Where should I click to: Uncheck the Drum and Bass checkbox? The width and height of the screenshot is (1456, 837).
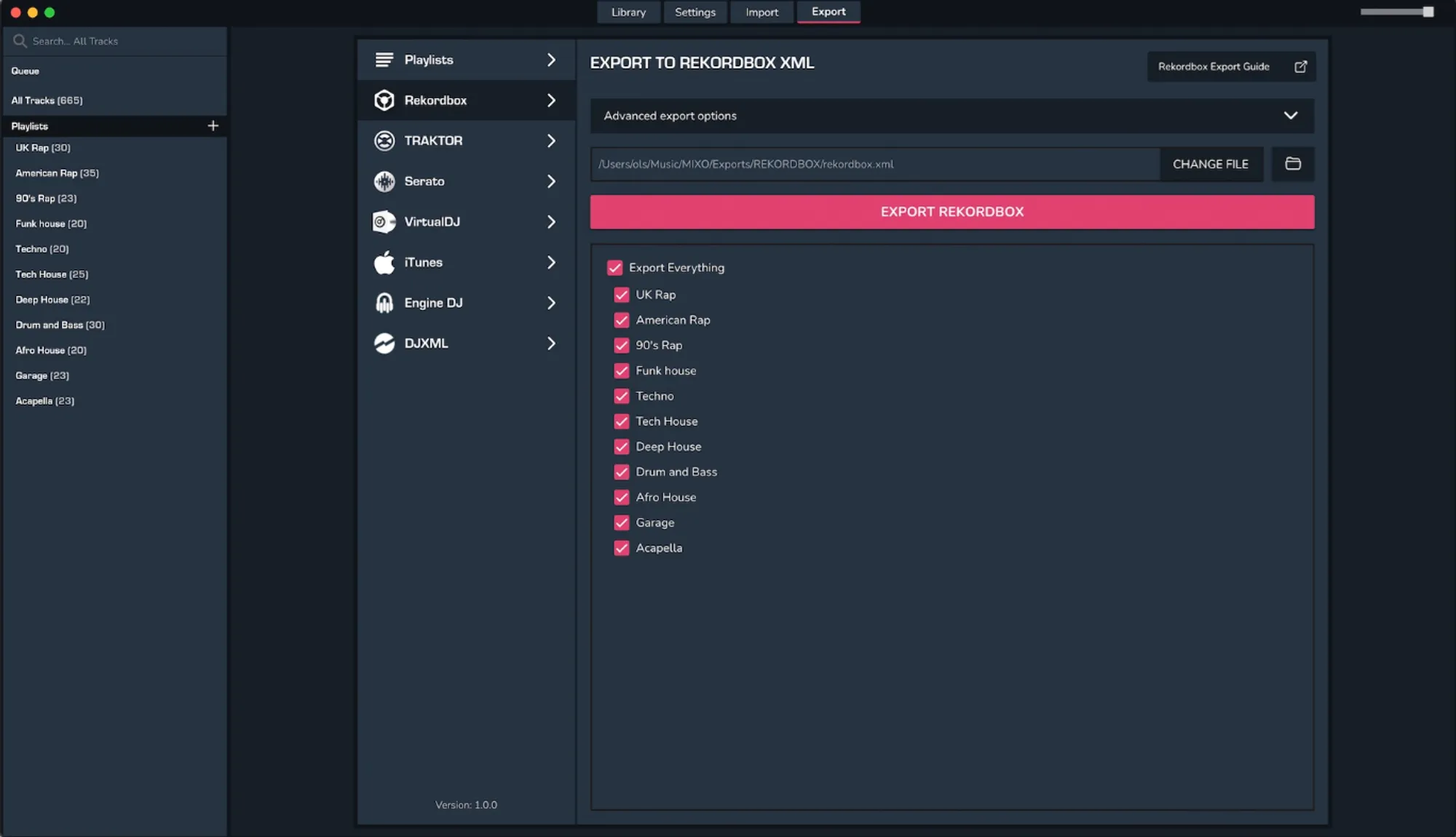click(x=622, y=472)
